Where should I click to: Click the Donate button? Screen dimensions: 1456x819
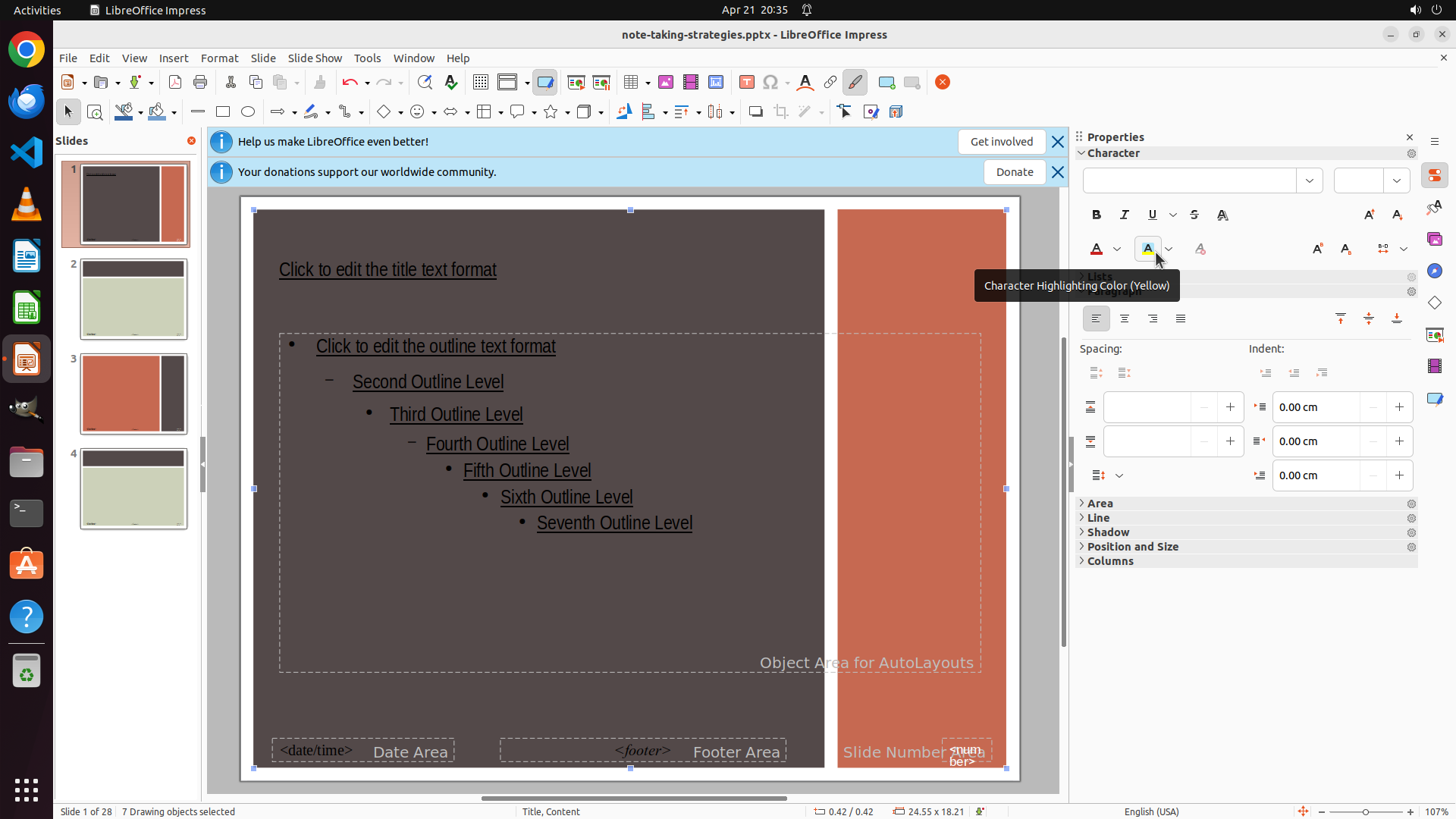1015,172
